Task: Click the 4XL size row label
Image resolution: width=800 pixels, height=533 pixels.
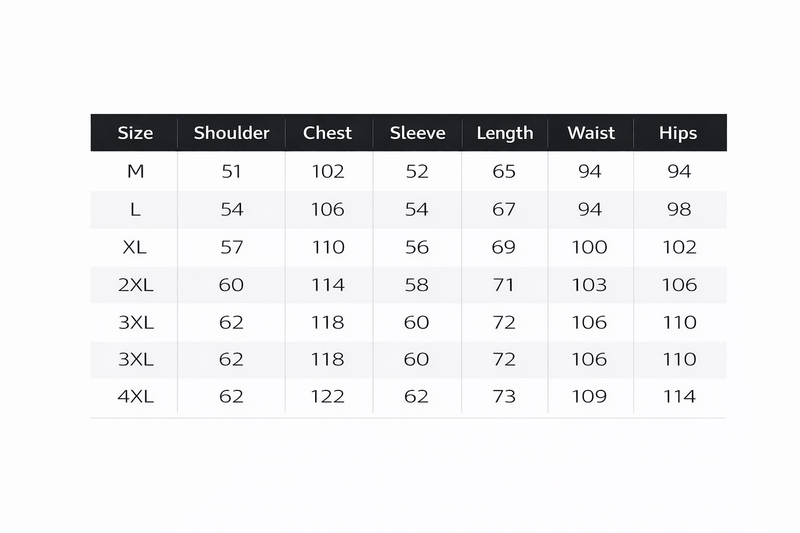Action: 136,397
